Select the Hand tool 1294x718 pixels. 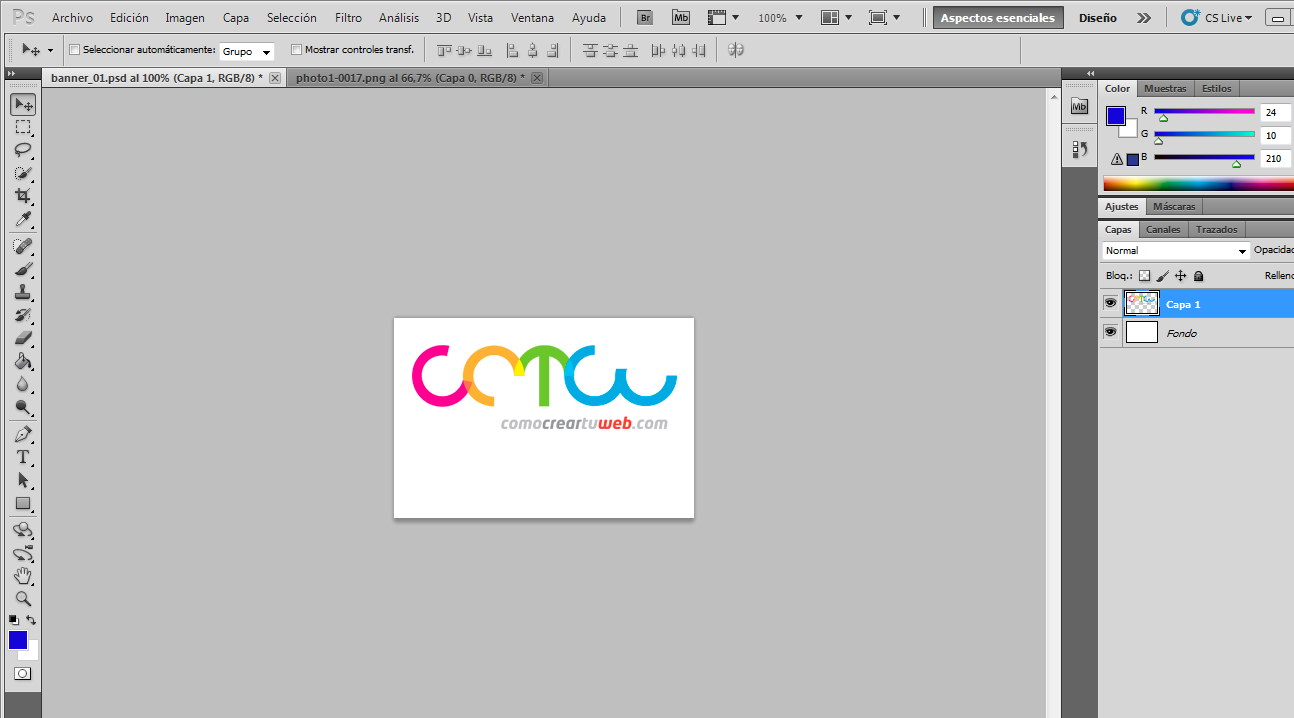(x=23, y=576)
